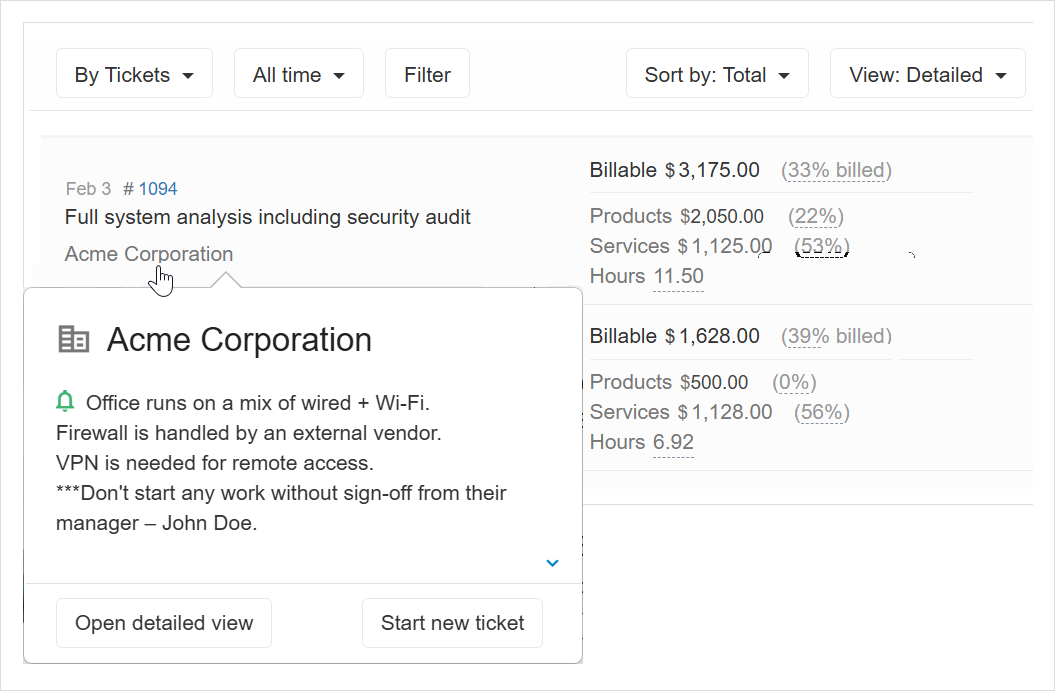Click the Services $1,128.00 amount
The height and width of the screenshot is (691, 1055).
pos(725,412)
